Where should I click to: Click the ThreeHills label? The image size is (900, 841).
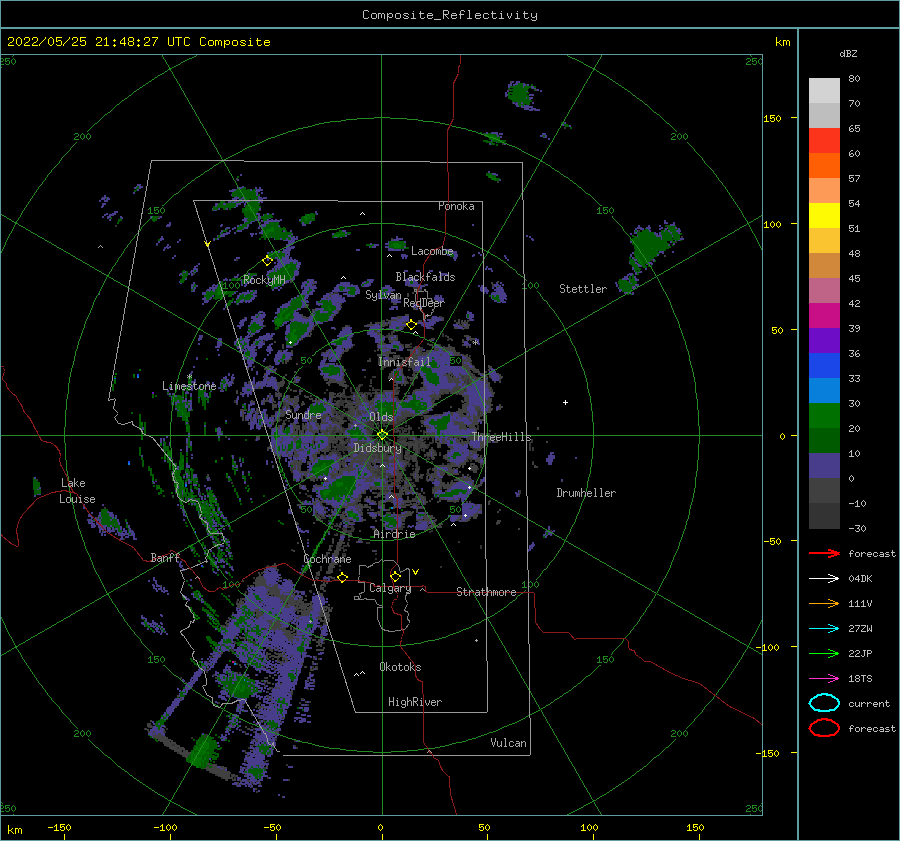502,437
